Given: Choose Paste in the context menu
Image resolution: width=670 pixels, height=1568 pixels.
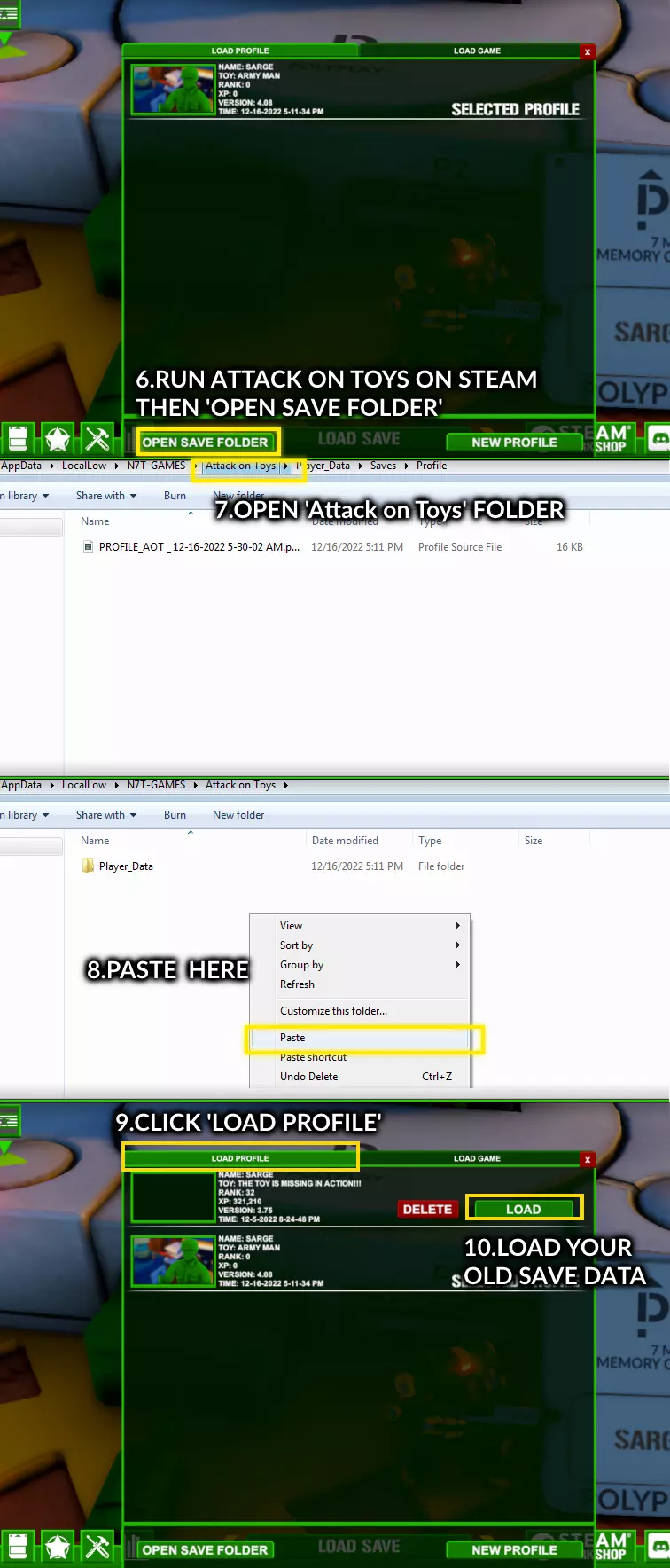Looking at the screenshot, I should pyautogui.click(x=359, y=1037).
